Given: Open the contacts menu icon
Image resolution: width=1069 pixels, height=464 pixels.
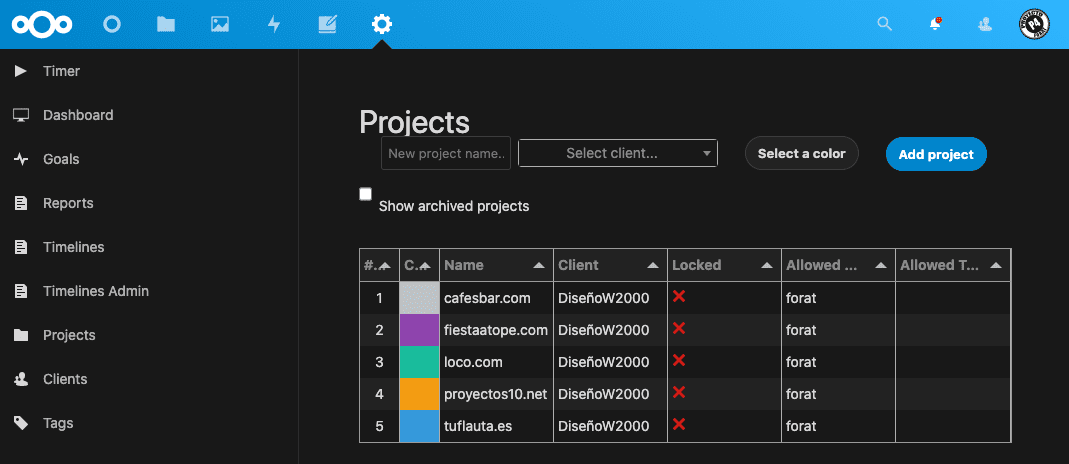Looking at the screenshot, I should (985, 24).
